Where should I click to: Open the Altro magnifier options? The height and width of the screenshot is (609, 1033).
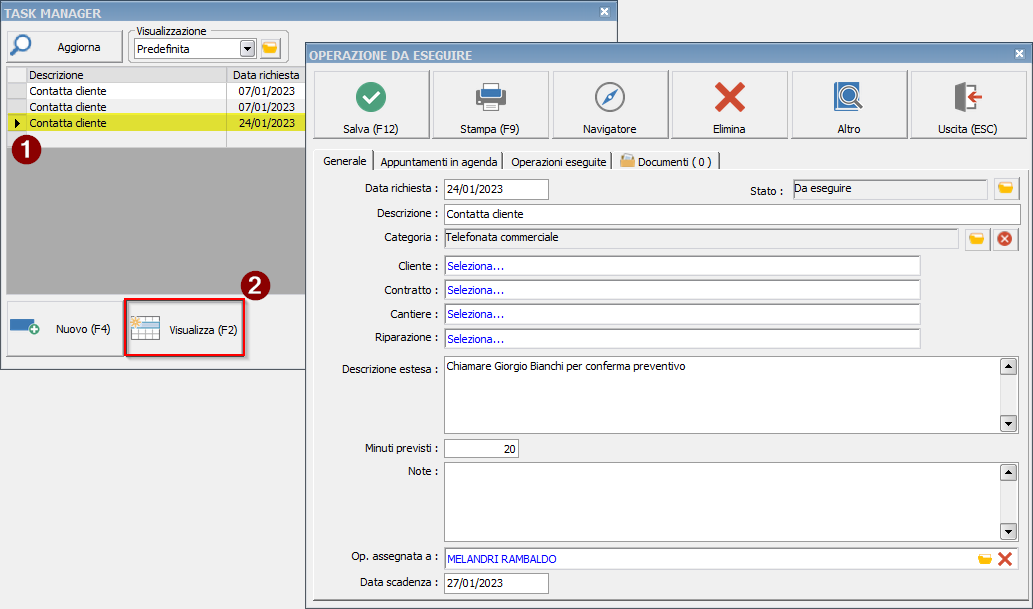(x=848, y=105)
